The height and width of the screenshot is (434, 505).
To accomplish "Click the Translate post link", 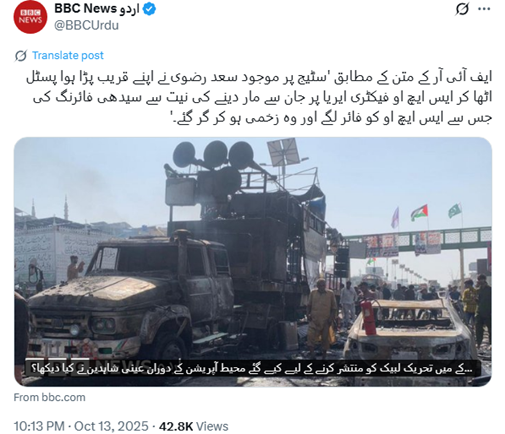I will click(x=68, y=55).
